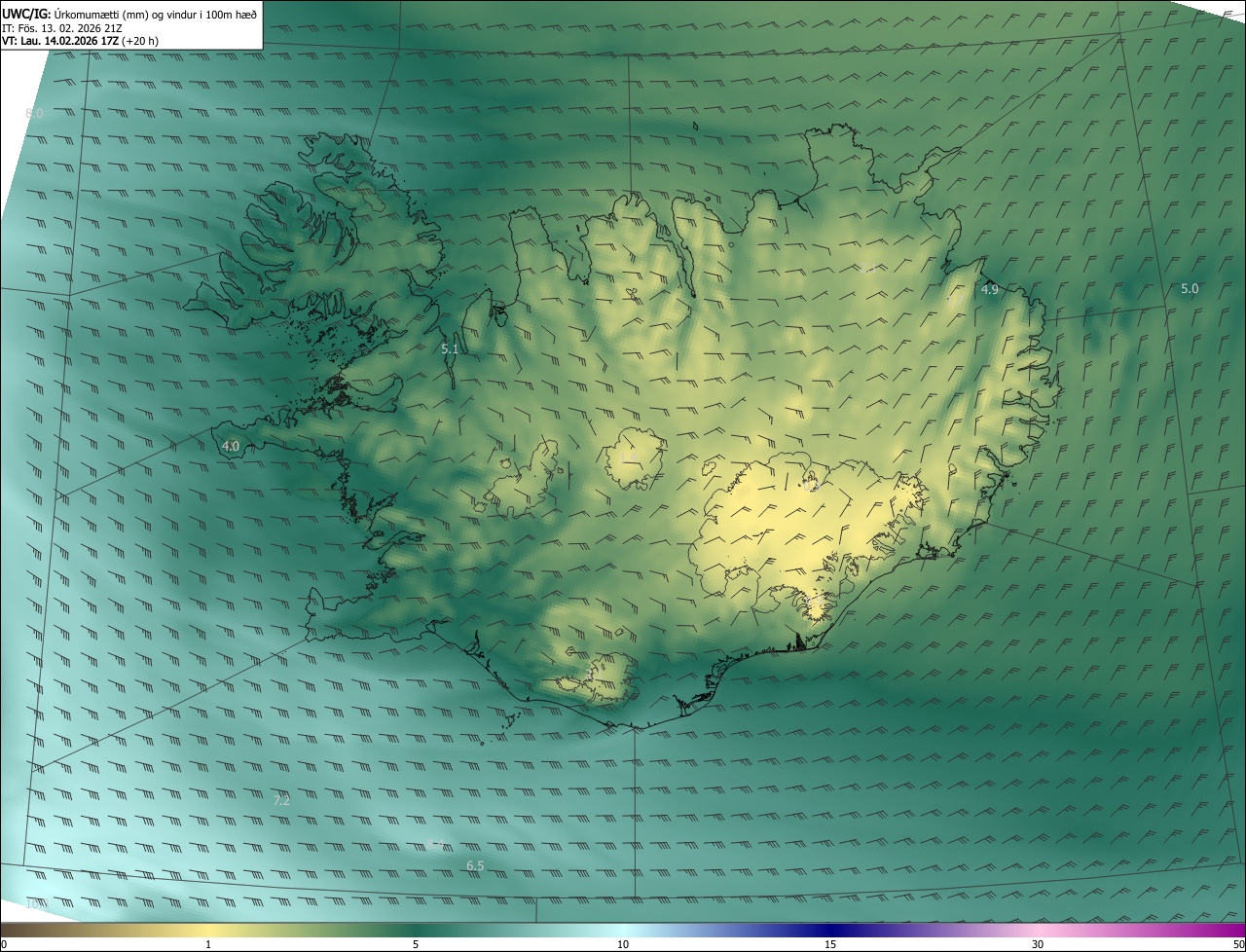Pick the pale yellow color above tick 1

pyautogui.click(x=208, y=930)
